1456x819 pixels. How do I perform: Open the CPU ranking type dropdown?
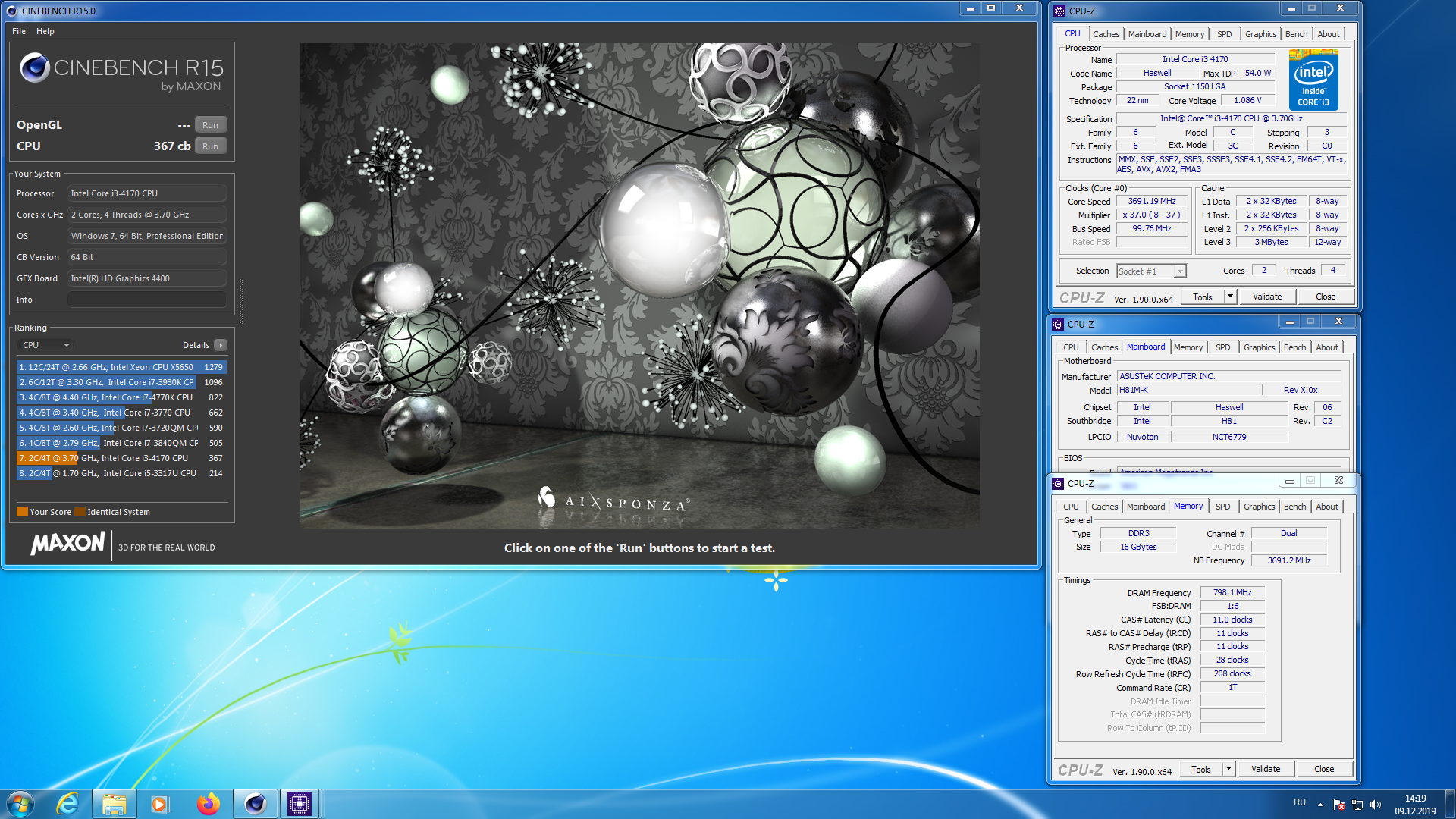click(45, 345)
